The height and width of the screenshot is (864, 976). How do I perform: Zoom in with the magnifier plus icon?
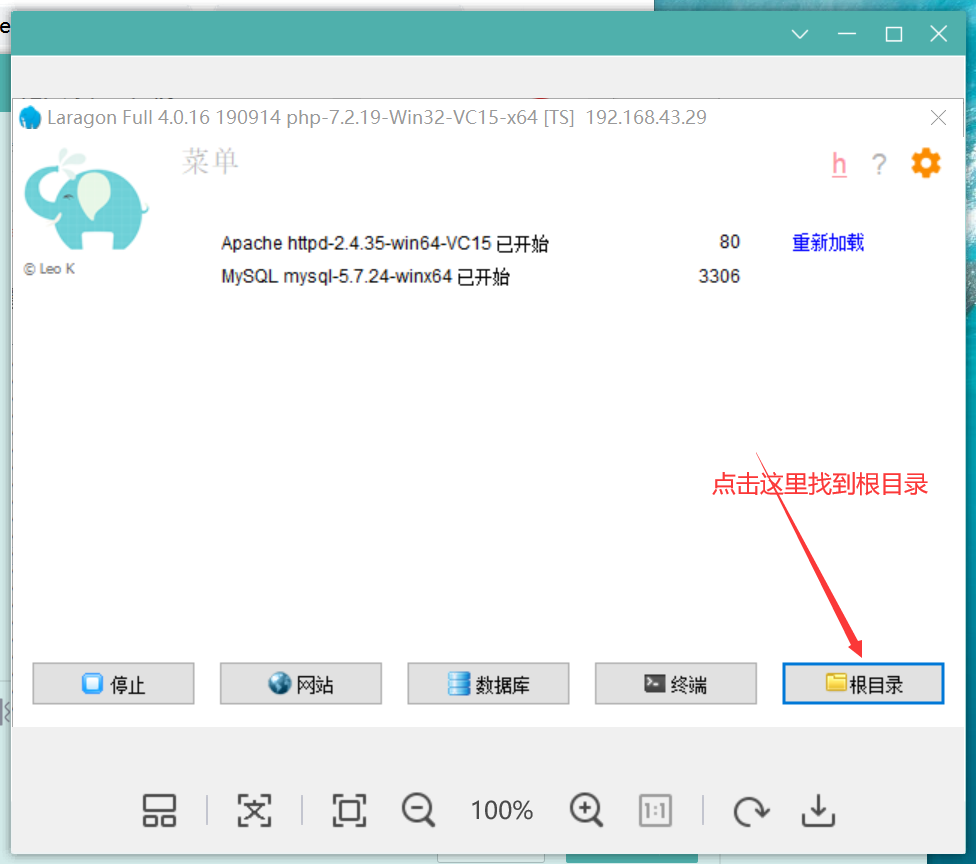tap(586, 810)
